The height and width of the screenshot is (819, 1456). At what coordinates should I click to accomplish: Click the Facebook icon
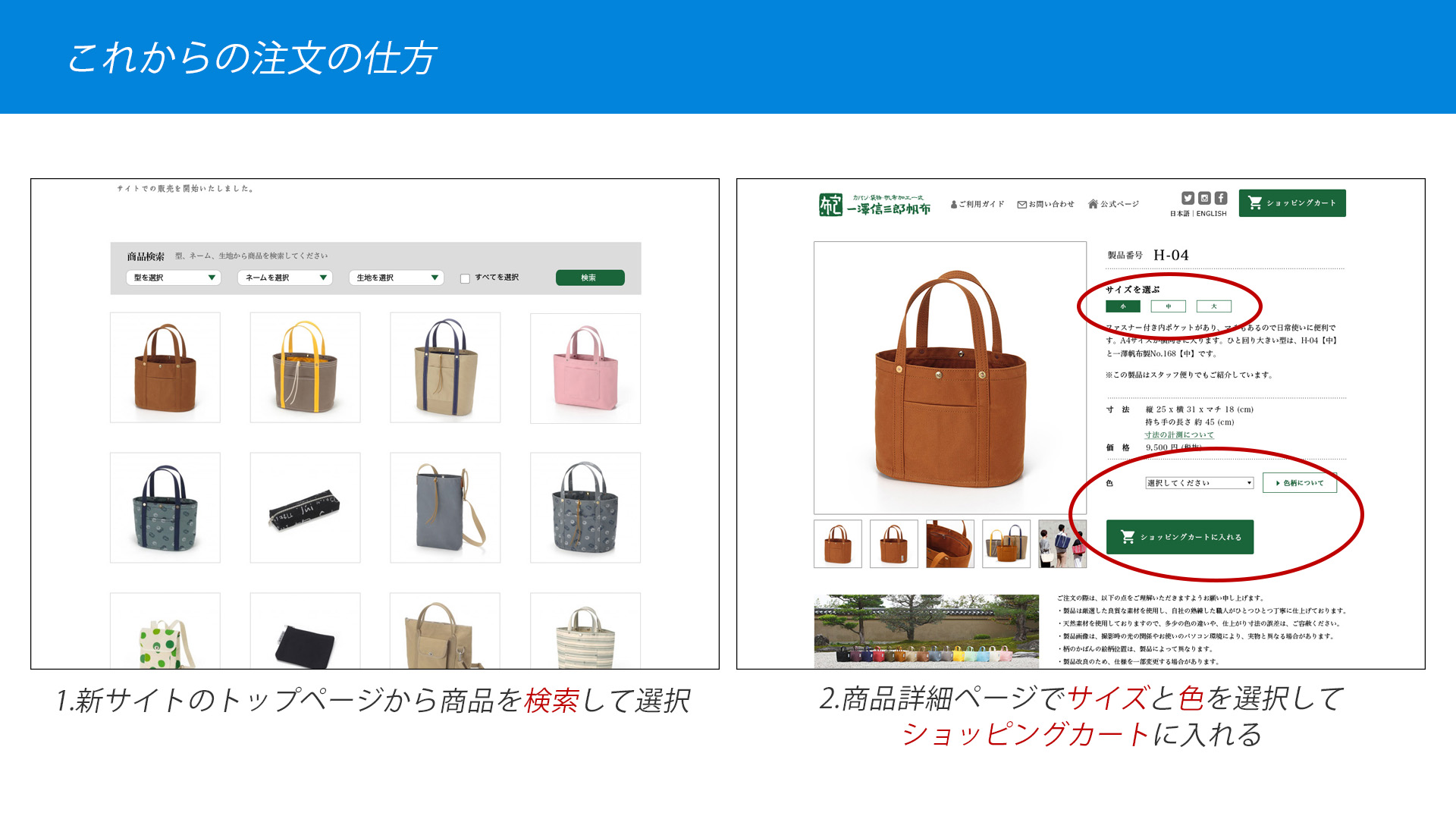pos(1221,198)
